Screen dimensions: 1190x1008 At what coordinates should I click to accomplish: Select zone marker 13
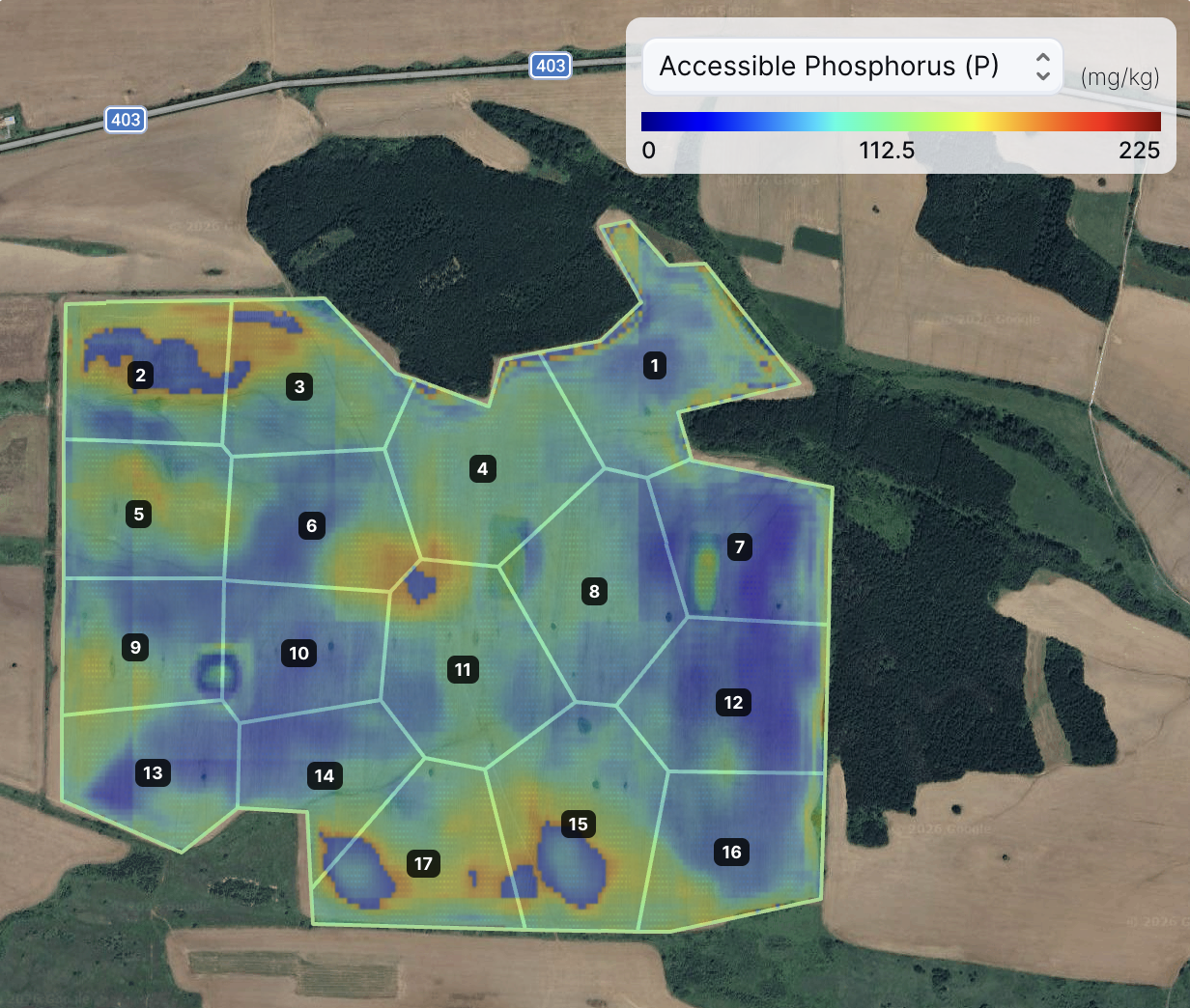153,772
